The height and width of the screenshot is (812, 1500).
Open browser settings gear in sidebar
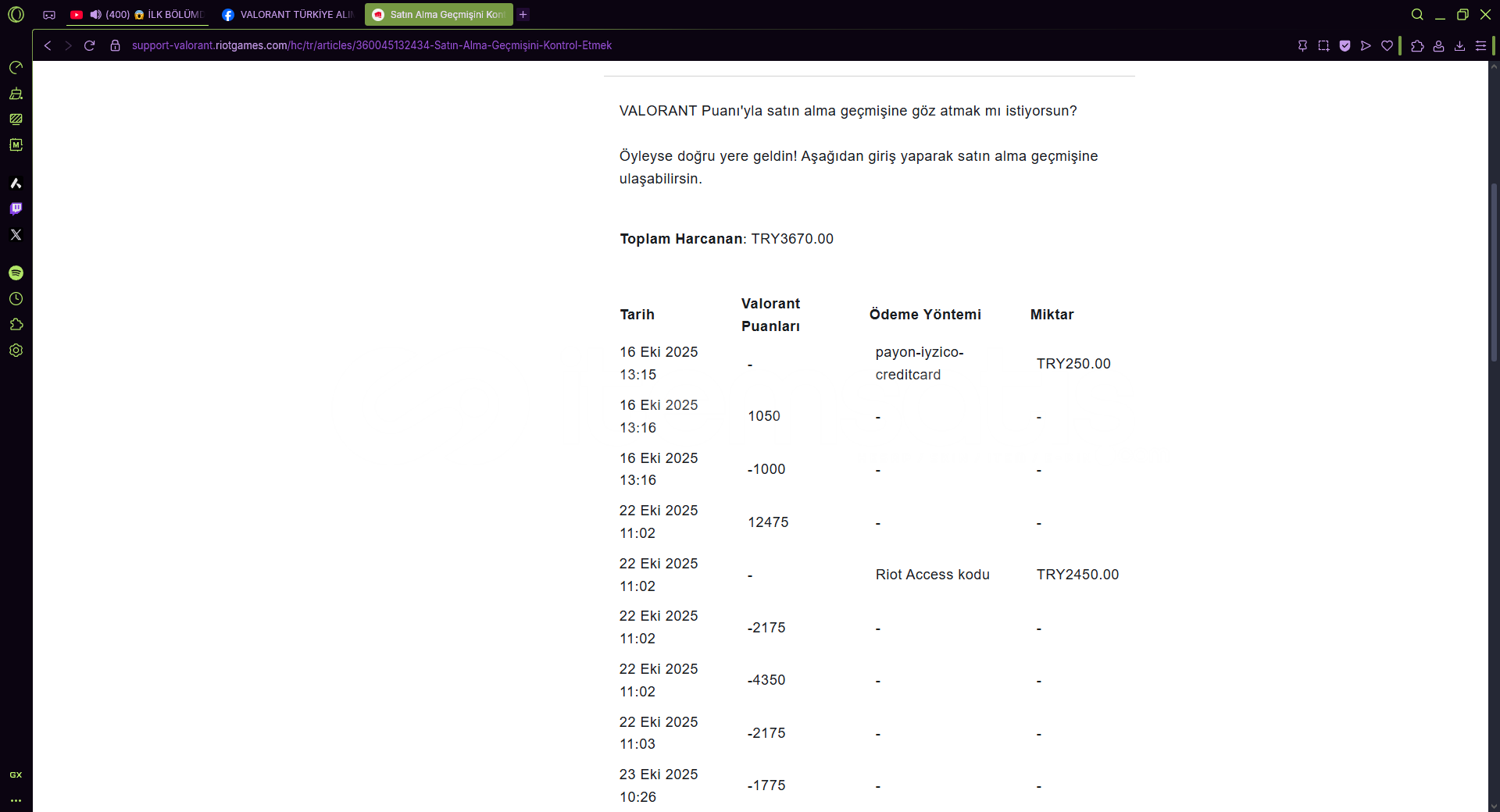pyautogui.click(x=16, y=351)
